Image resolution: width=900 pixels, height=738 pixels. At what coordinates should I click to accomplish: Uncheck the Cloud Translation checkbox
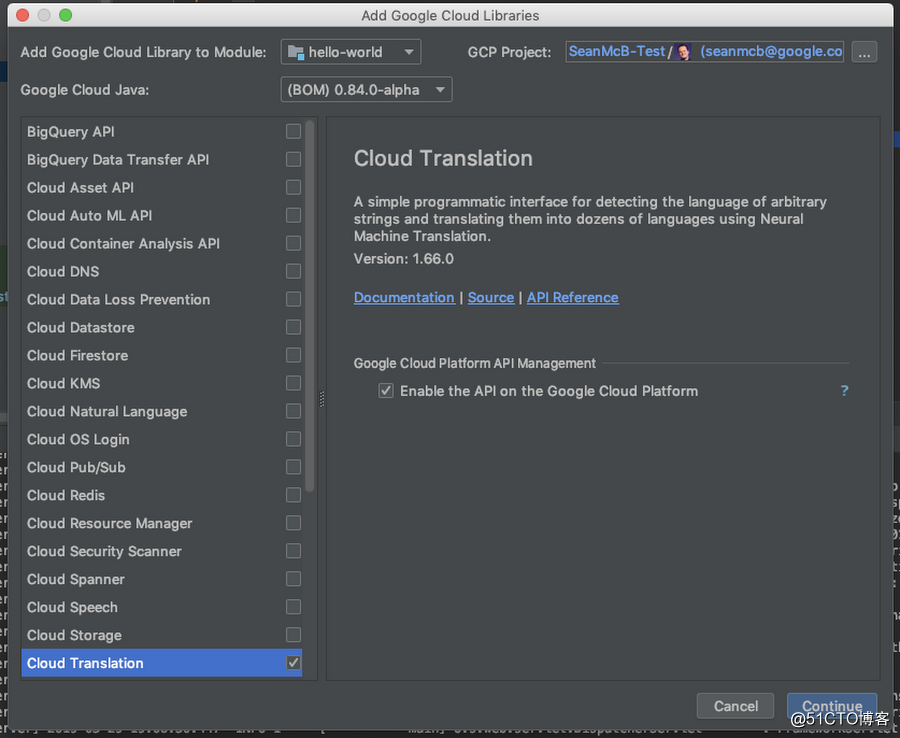[293, 663]
